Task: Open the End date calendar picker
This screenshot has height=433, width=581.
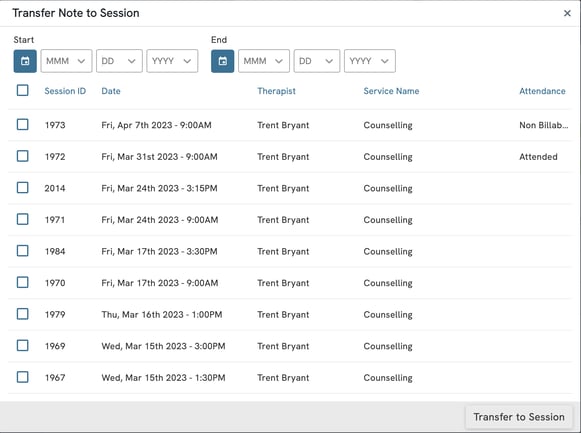Action: (223, 61)
